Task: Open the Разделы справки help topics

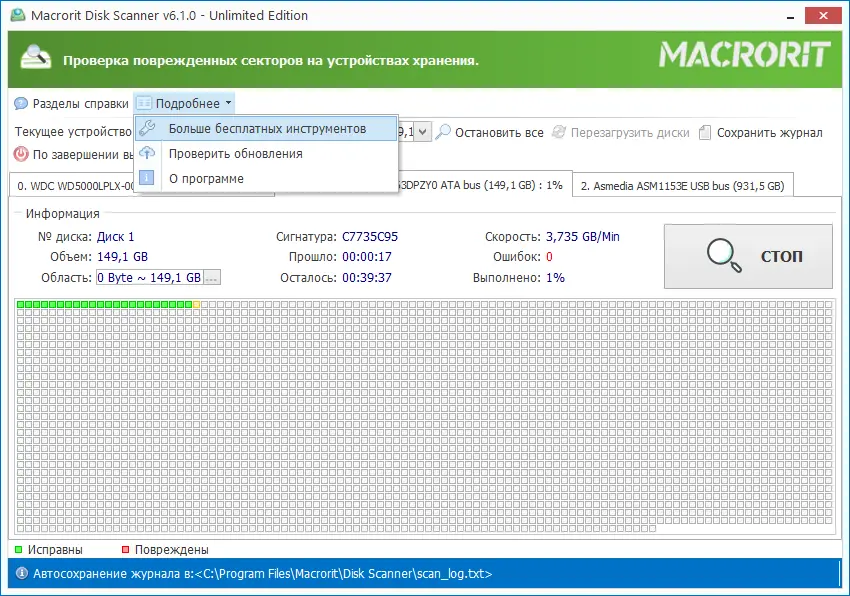Action: (72, 104)
